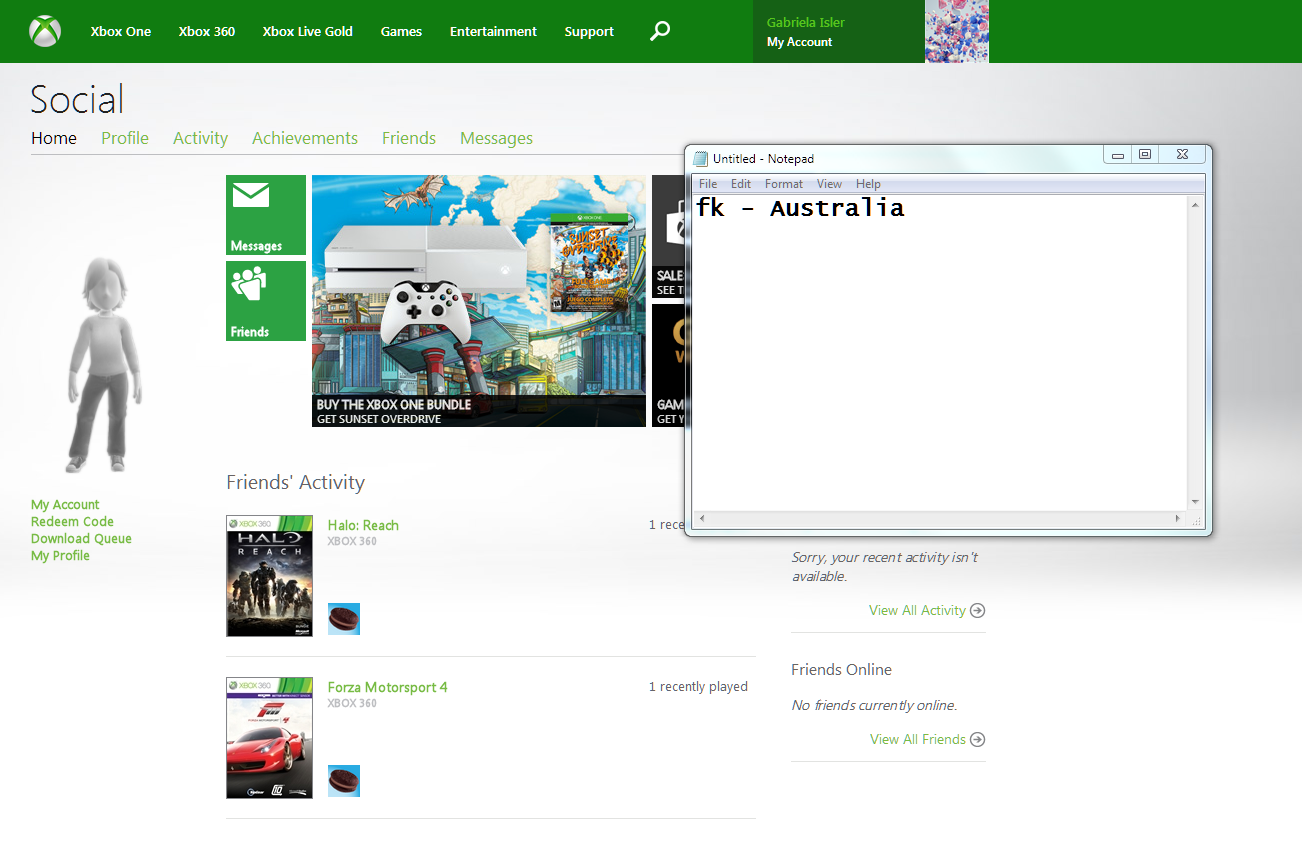Switch to the Achievements tab
The width and height of the screenshot is (1302, 854).
305,138
